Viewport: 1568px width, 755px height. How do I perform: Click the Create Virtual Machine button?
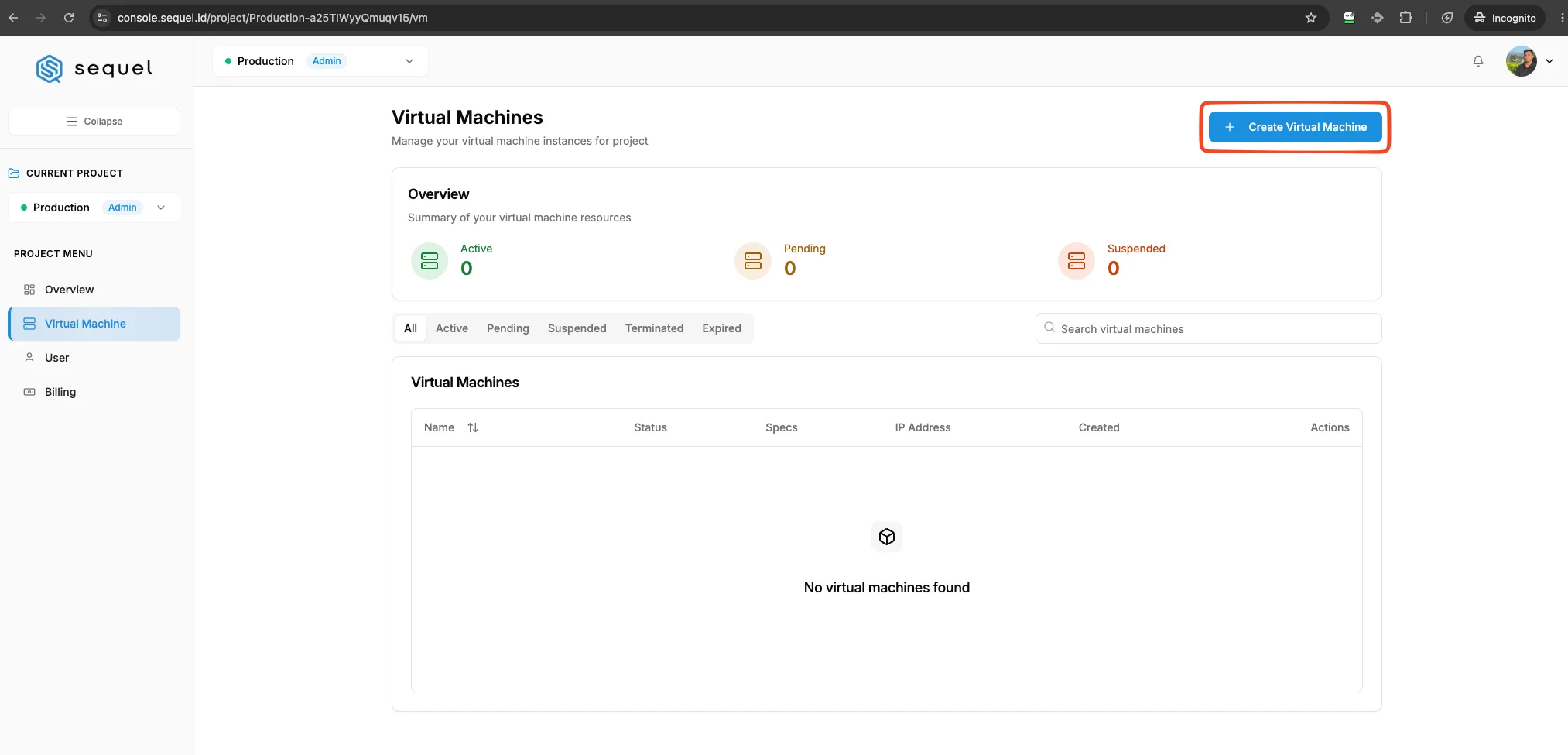(1295, 127)
